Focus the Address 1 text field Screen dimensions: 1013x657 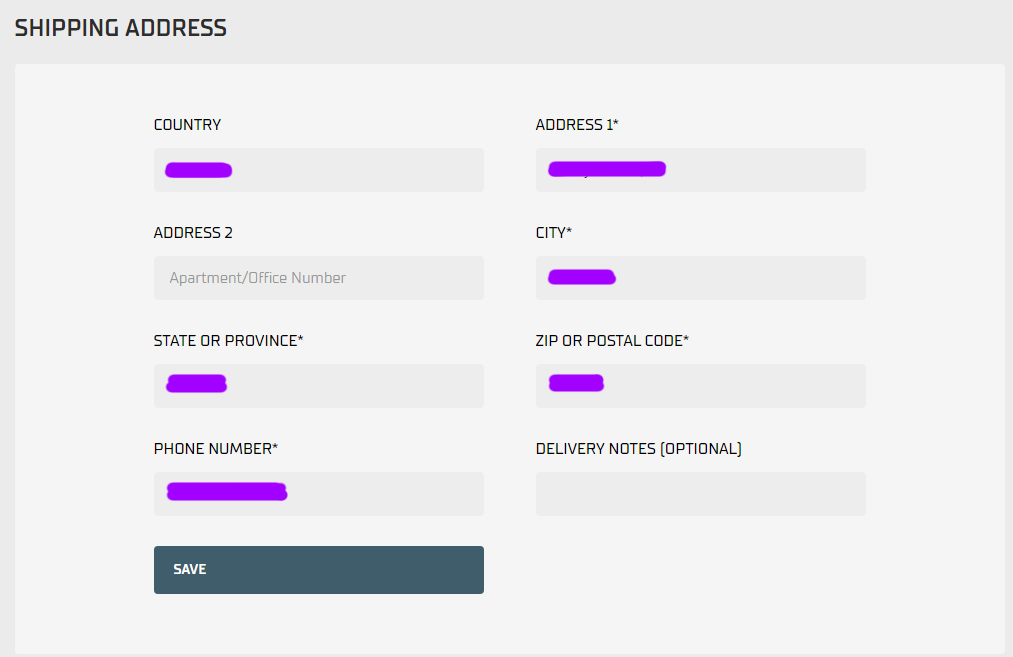(700, 170)
